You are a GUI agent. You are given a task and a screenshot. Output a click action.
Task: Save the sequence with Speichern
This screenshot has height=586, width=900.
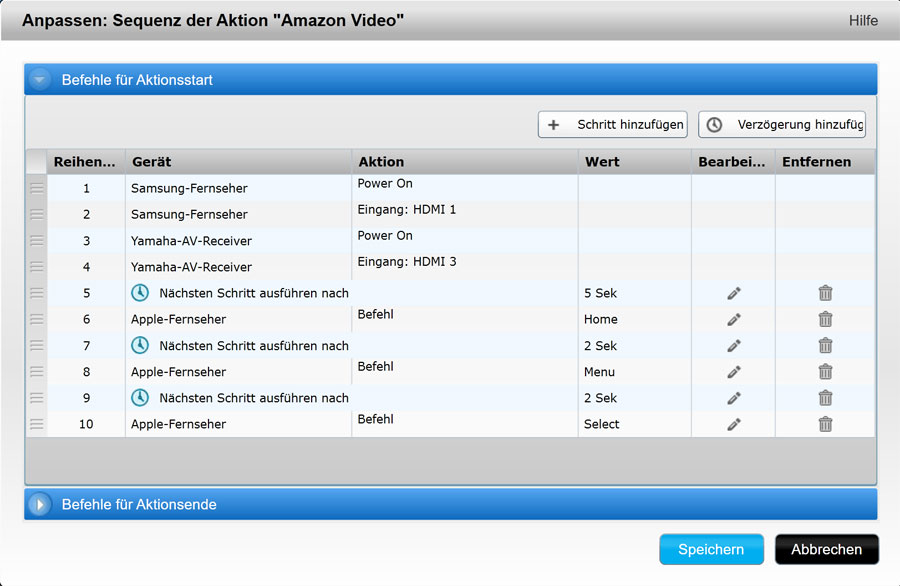pyautogui.click(x=711, y=549)
